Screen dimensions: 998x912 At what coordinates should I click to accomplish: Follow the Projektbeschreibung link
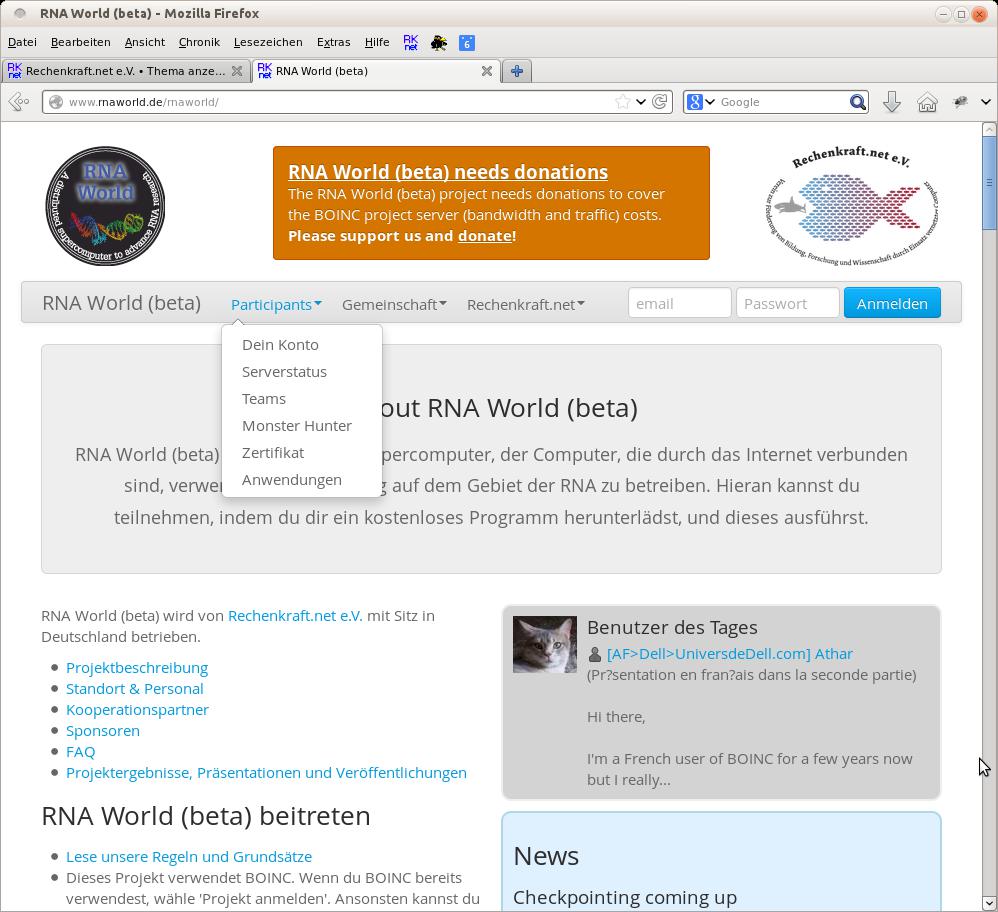[137, 667]
